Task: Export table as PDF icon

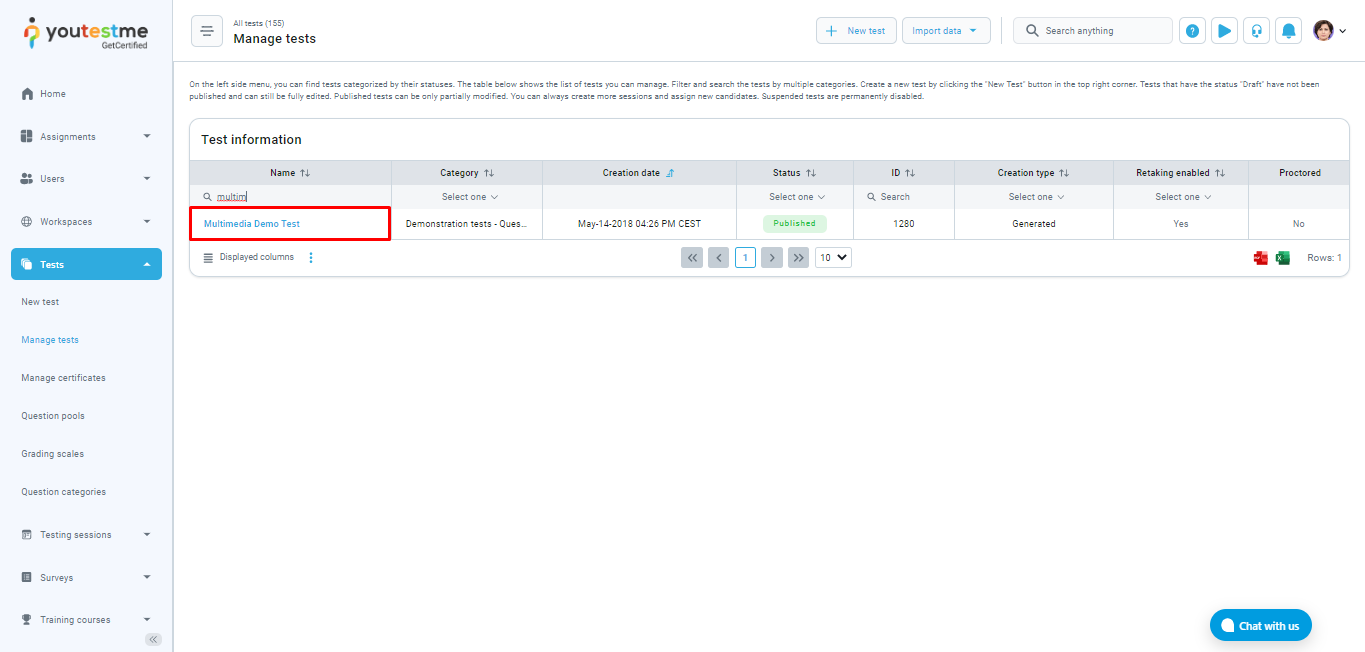Action: tap(1261, 258)
